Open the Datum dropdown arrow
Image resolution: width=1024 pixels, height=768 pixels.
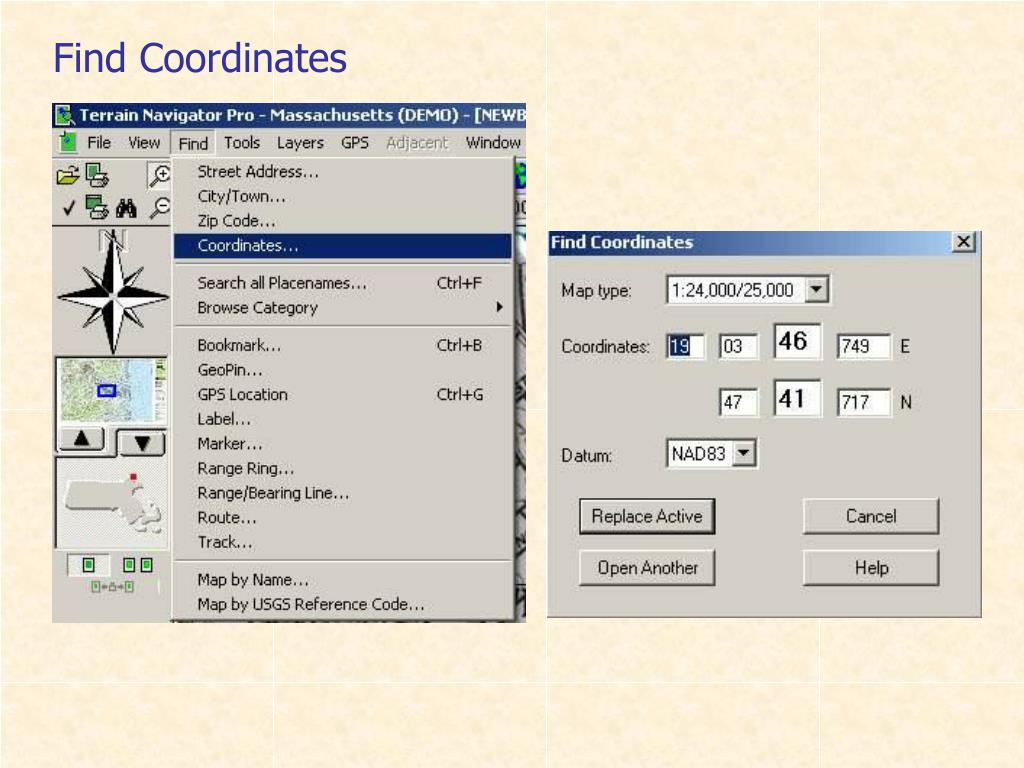tap(744, 453)
